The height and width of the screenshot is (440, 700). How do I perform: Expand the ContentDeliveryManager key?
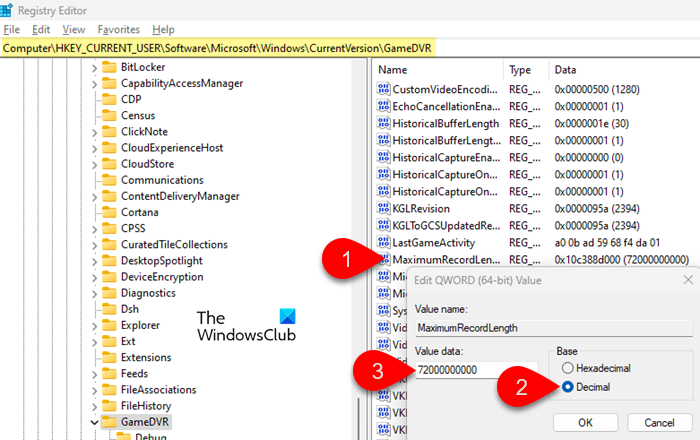[x=94, y=197]
